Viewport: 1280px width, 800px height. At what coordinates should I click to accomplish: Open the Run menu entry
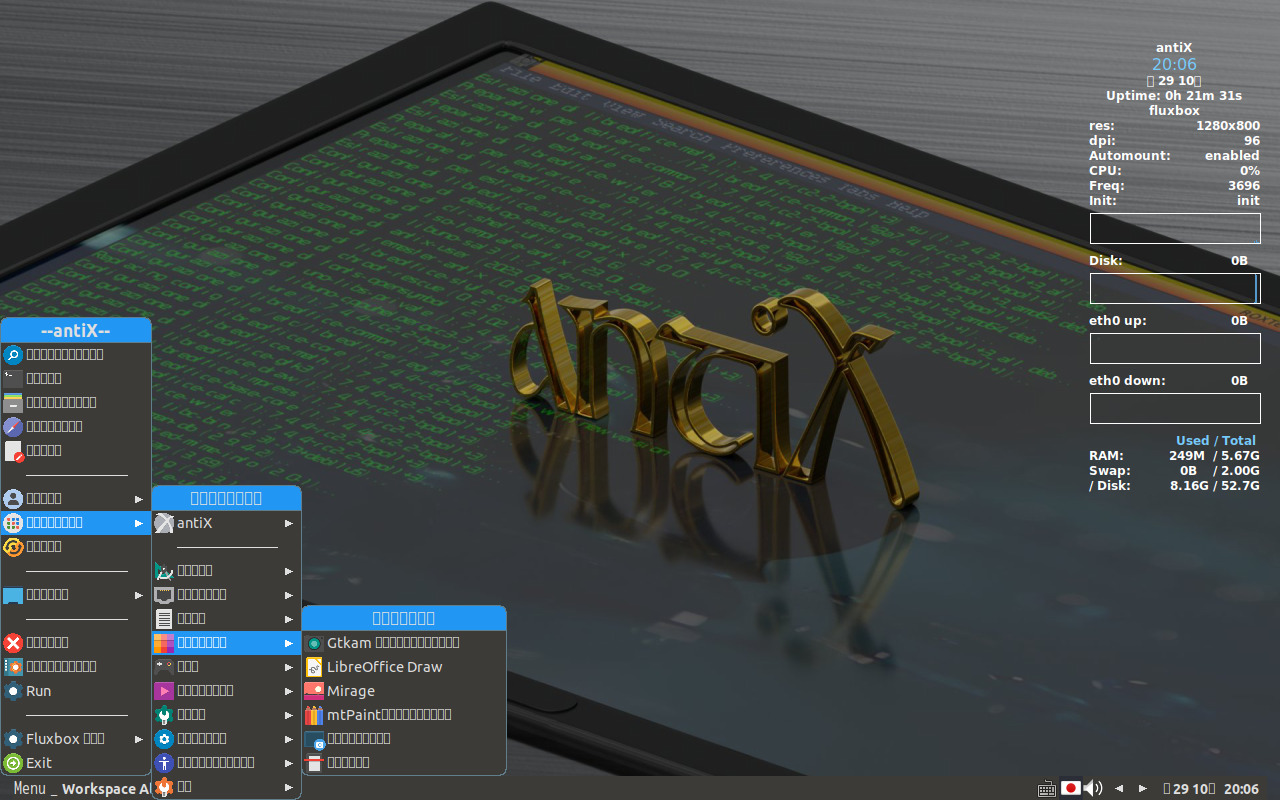coord(37,690)
